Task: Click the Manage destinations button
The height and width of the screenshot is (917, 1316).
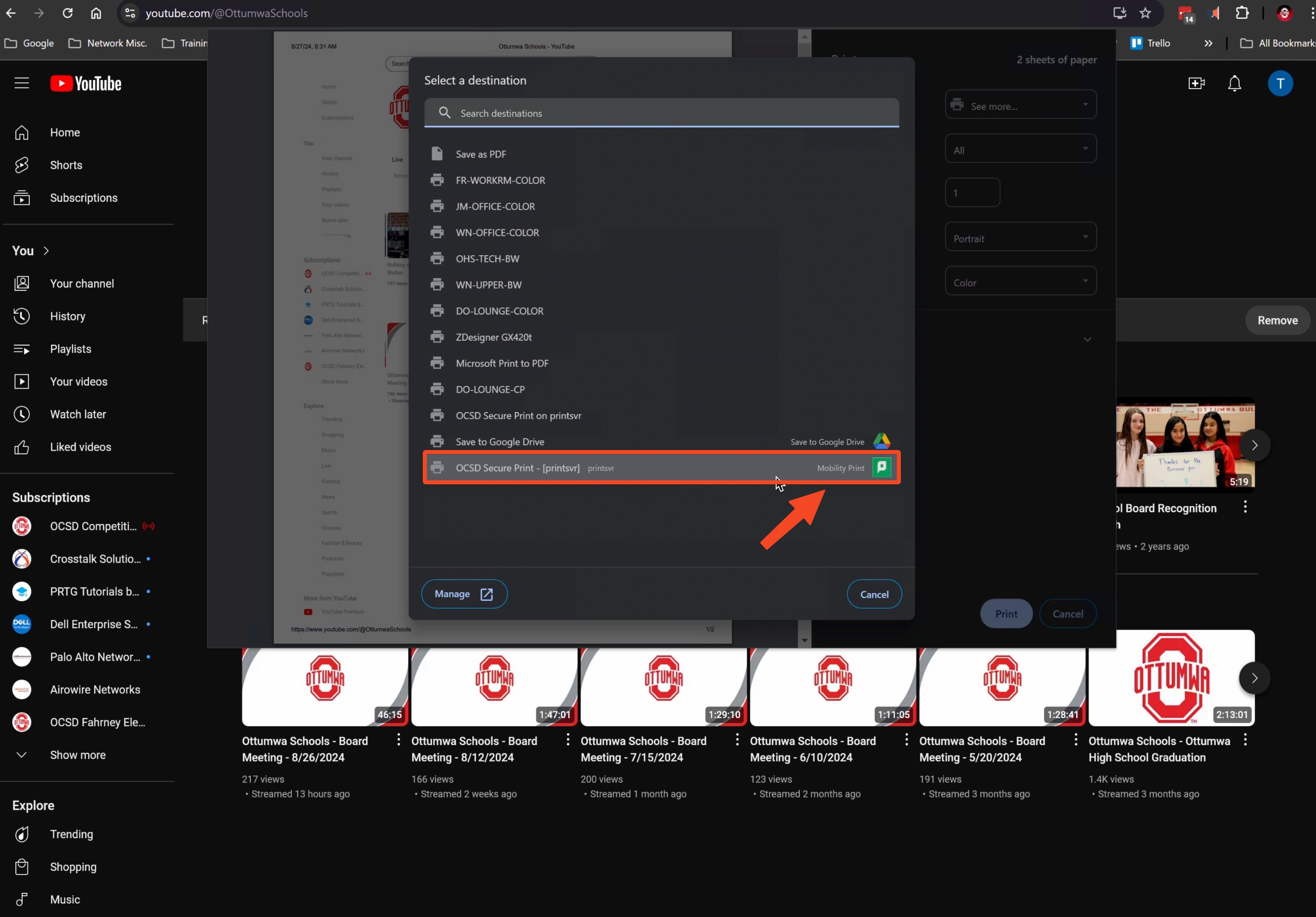Action: [464, 594]
